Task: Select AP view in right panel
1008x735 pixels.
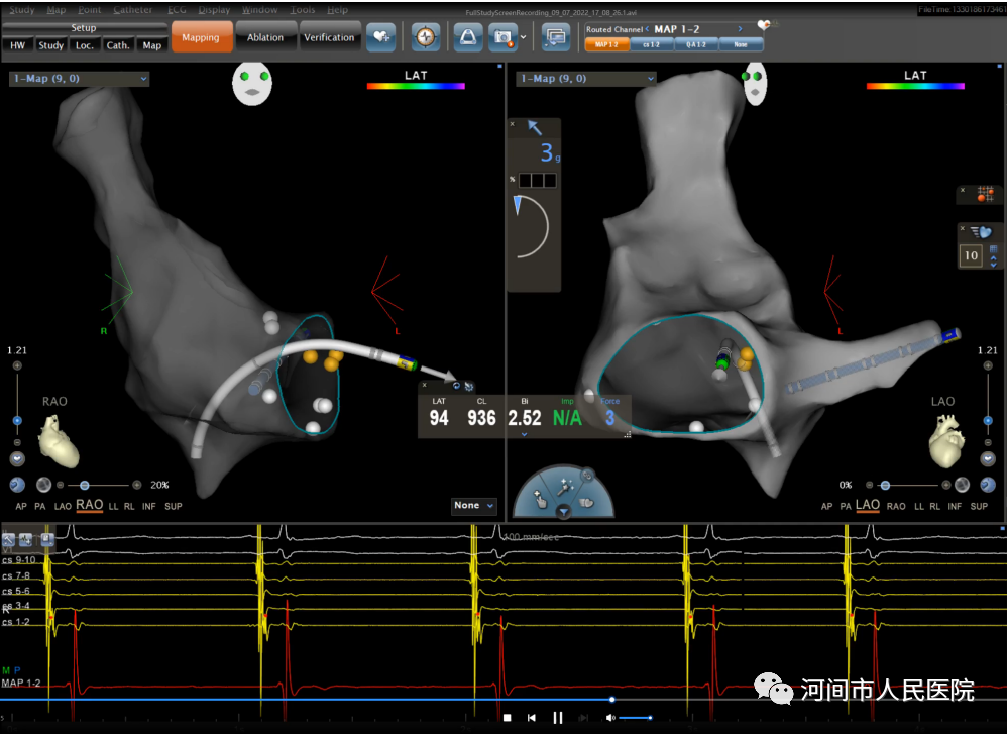Action: coord(826,507)
